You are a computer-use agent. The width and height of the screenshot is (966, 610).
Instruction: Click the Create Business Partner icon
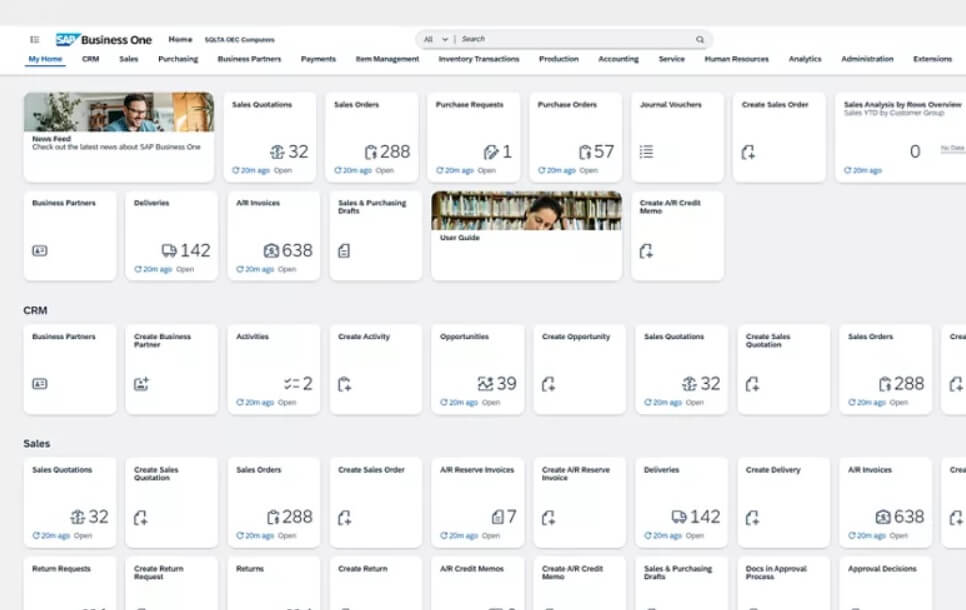(141, 384)
